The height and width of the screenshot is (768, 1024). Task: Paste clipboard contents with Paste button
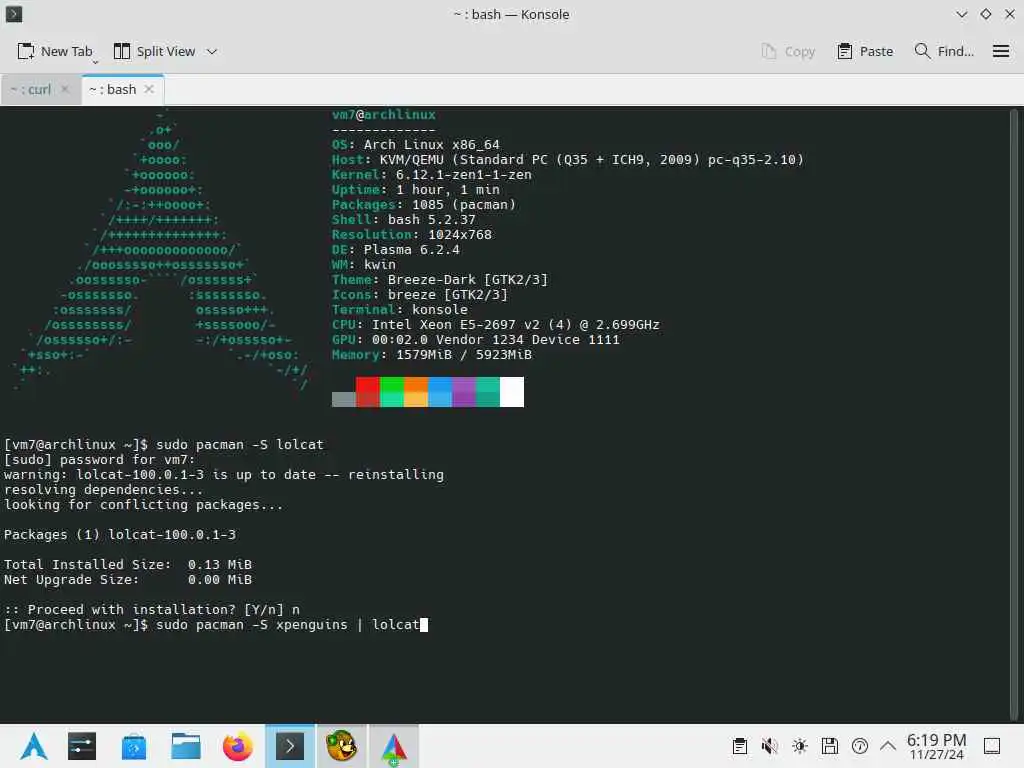click(x=865, y=52)
